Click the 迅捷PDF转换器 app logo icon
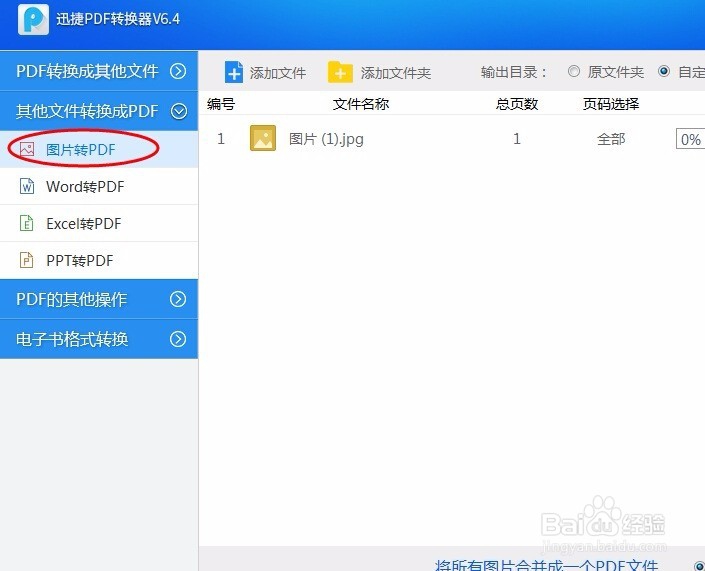The width and height of the screenshot is (705, 571). coord(33,19)
